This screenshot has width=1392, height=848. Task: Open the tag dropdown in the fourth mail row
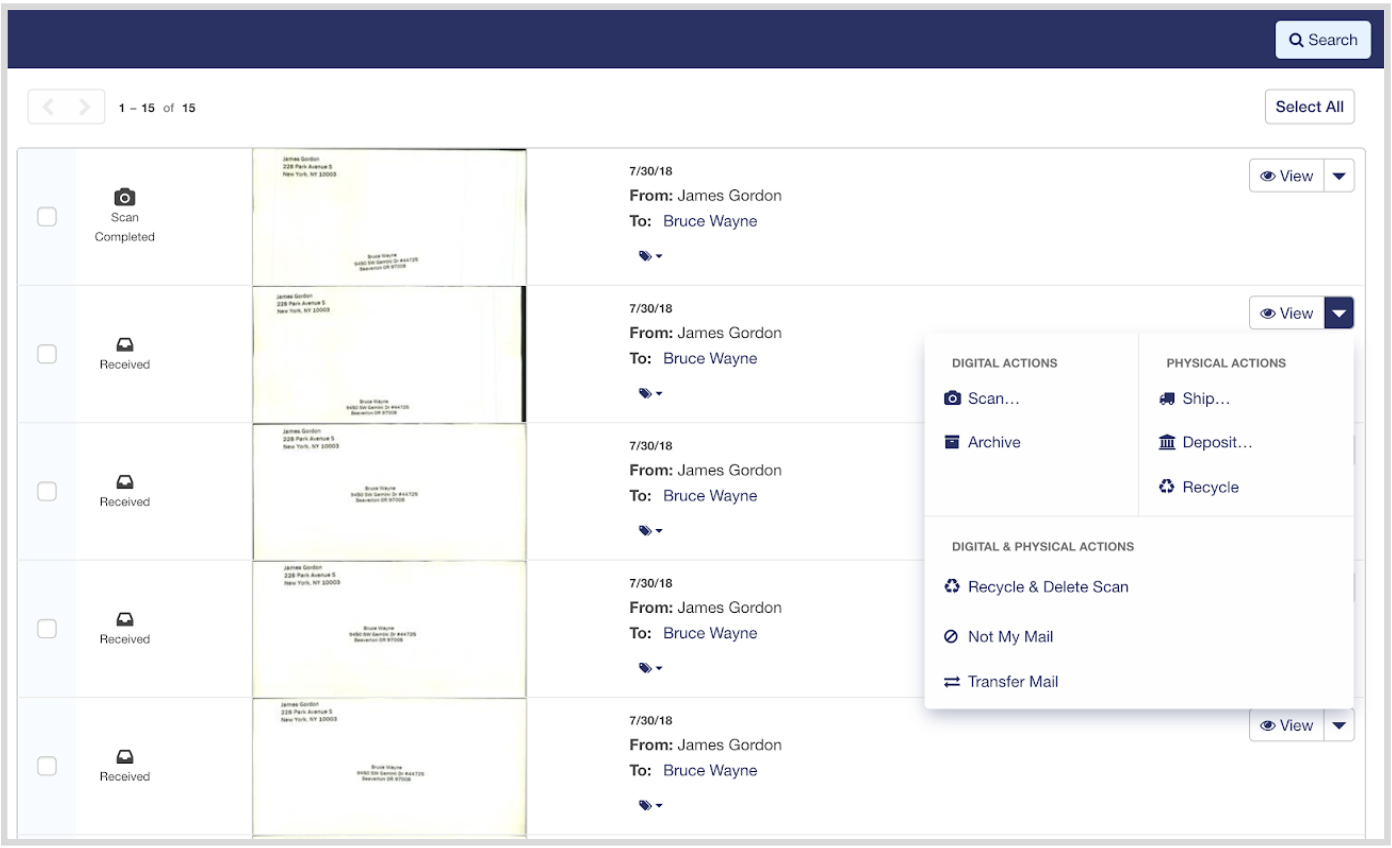[650, 668]
